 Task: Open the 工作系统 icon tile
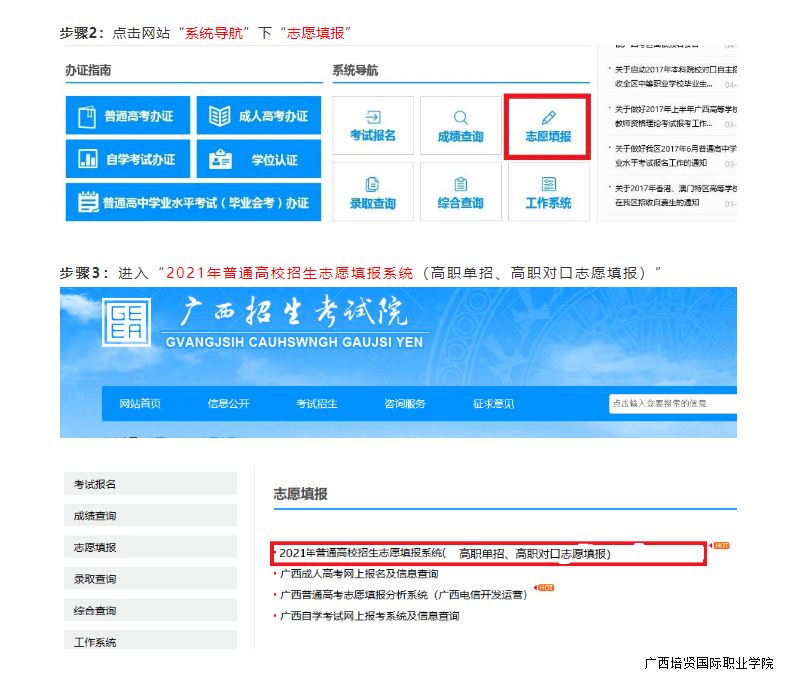pyautogui.click(x=548, y=192)
